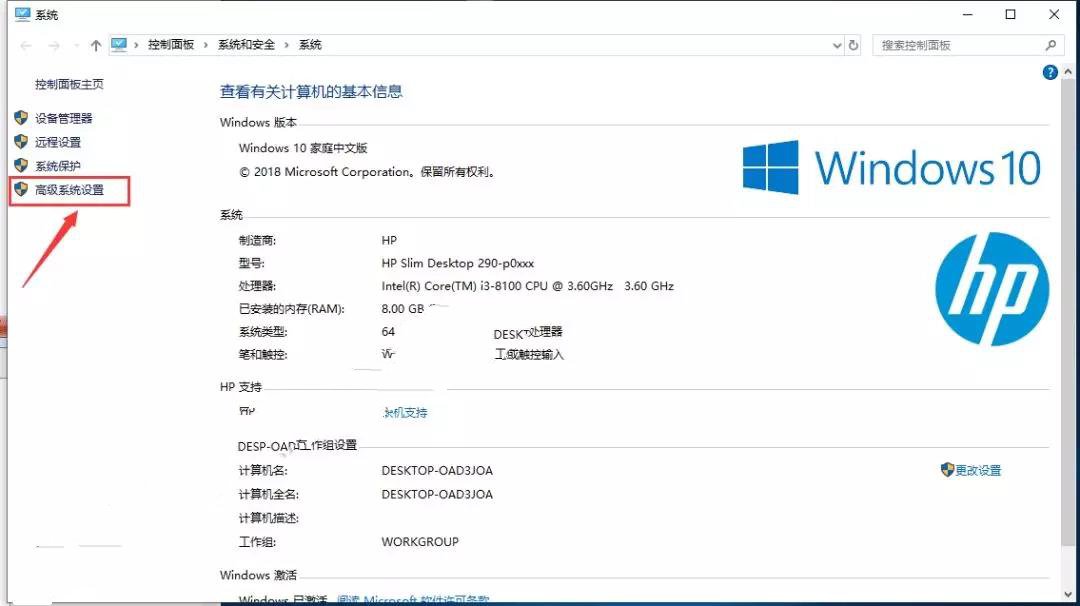Click the forward navigation arrow
Image resolution: width=1080 pixels, height=606 pixels.
[x=54, y=45]
